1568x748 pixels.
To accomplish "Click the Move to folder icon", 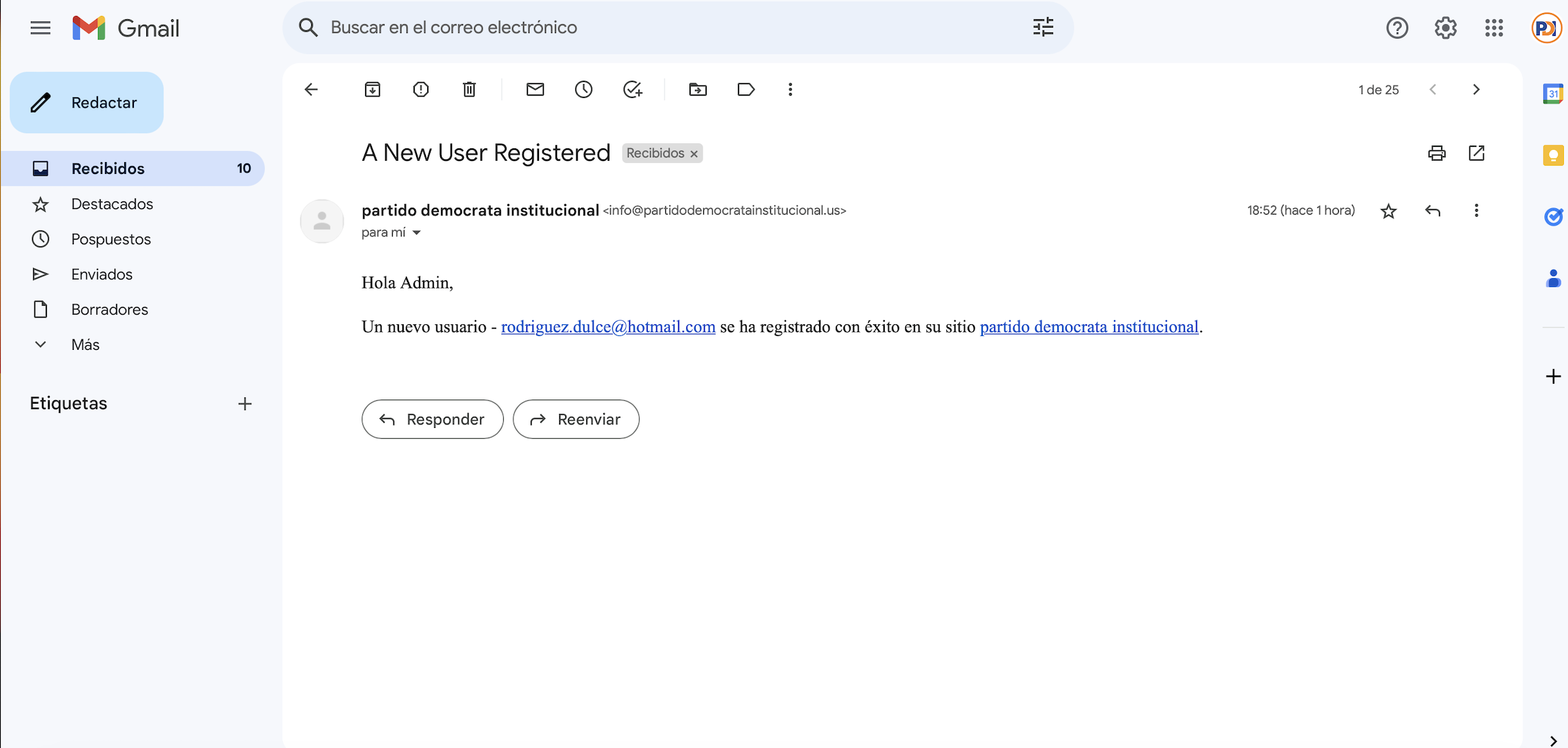I will coord(698,90).
